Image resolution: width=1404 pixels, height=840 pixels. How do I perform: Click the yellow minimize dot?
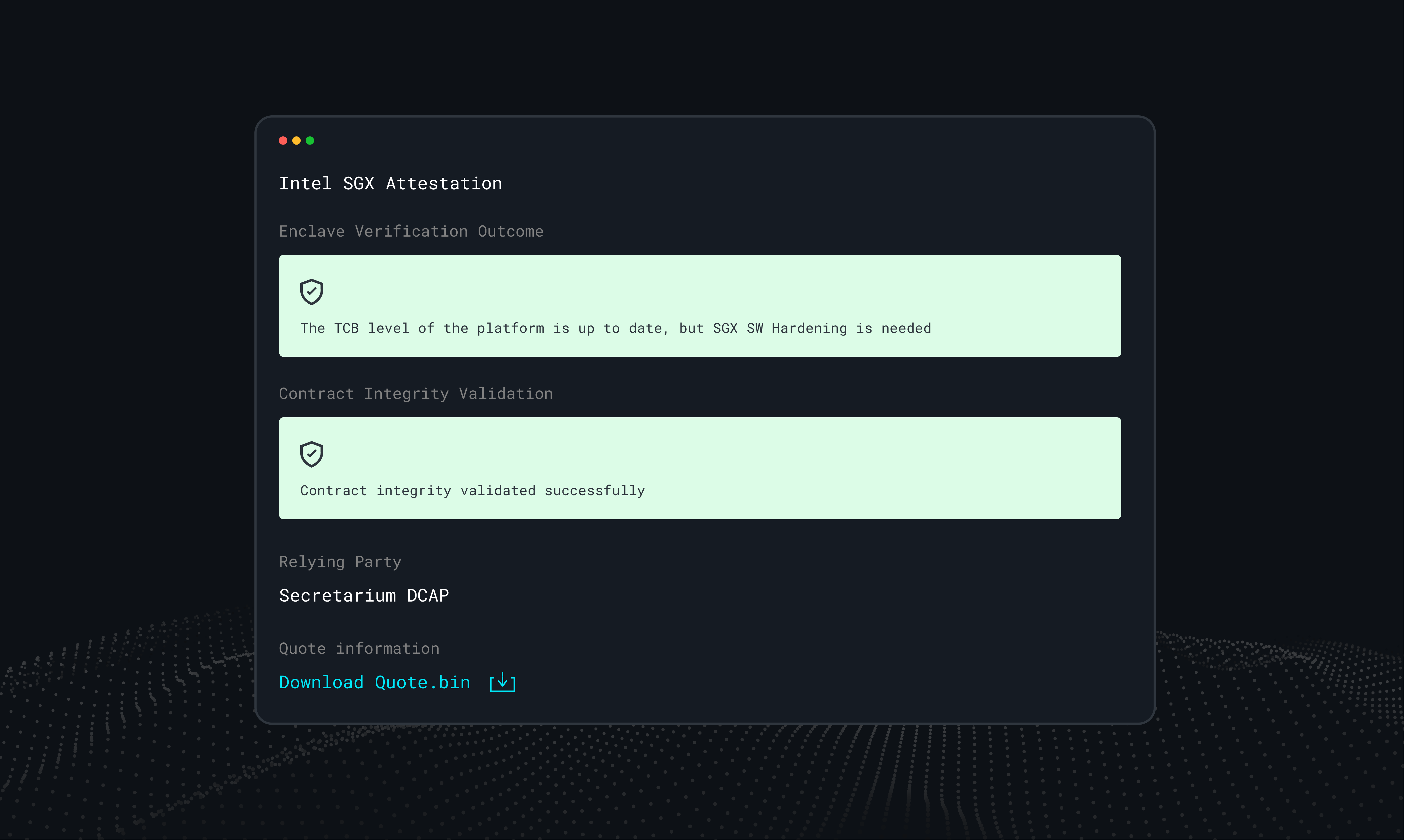point(296,140)
